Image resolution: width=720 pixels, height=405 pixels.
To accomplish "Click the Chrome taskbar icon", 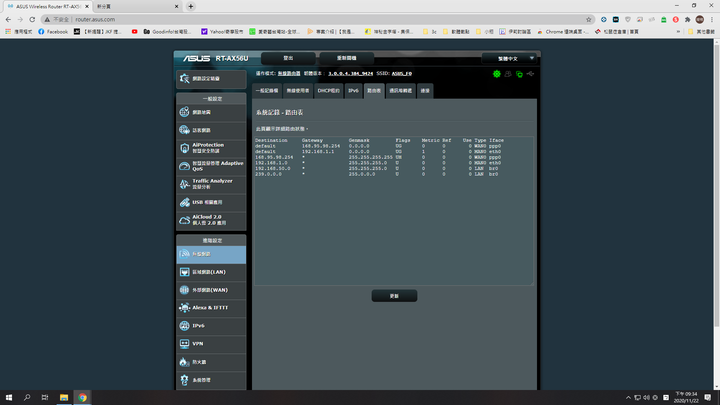I will tap(82, 398).
